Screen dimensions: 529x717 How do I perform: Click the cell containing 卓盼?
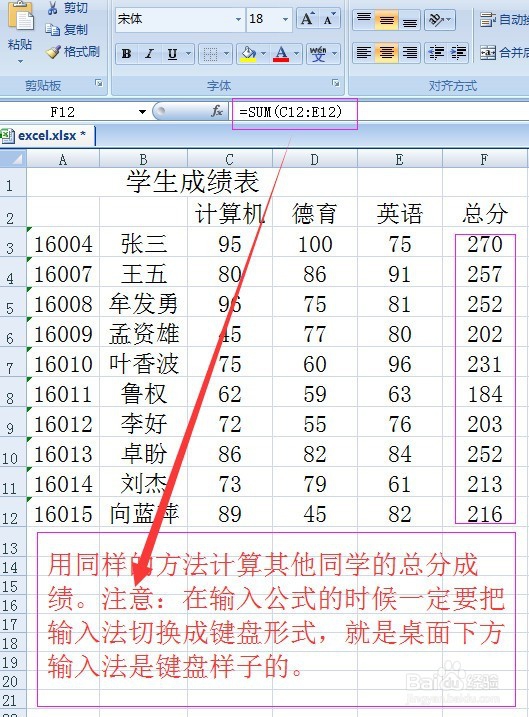tap(144, 454)
